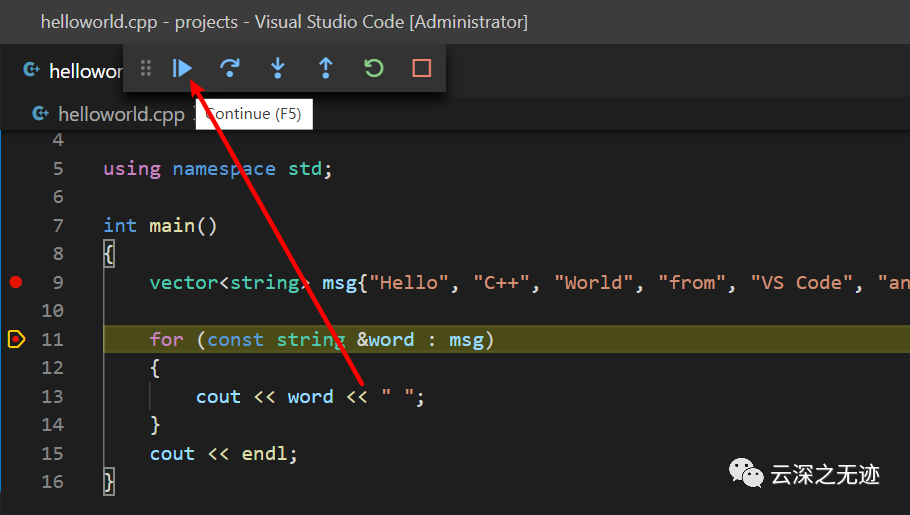
Task: Click the "VS Code" string literal
Action: pos(801,282)
